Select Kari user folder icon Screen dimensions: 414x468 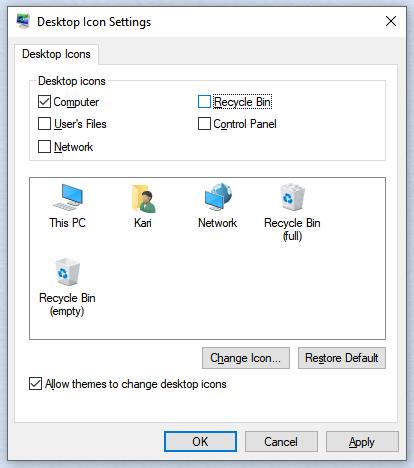tap(143, 199)
